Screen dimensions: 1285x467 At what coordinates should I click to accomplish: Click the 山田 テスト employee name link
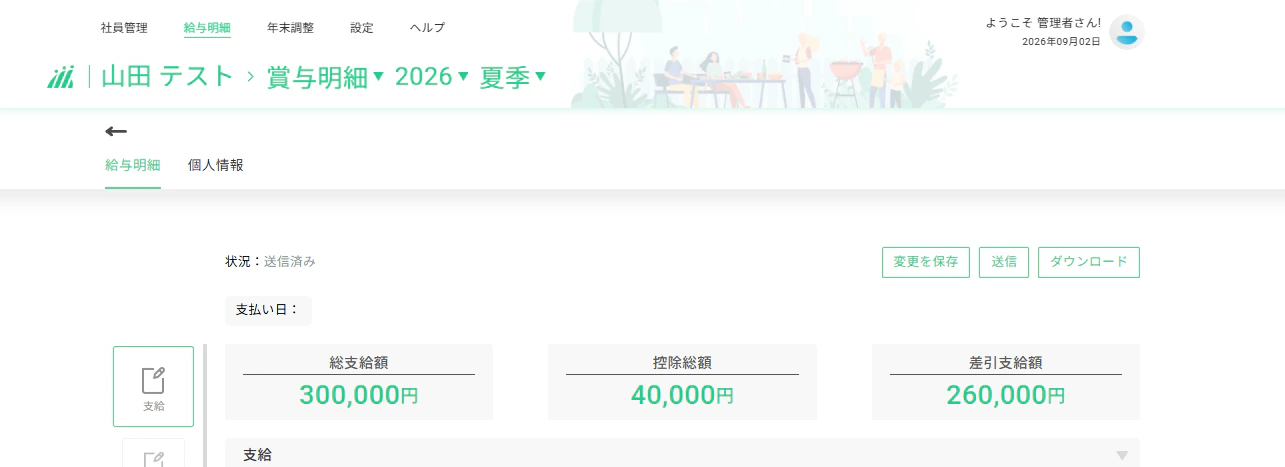167,77
